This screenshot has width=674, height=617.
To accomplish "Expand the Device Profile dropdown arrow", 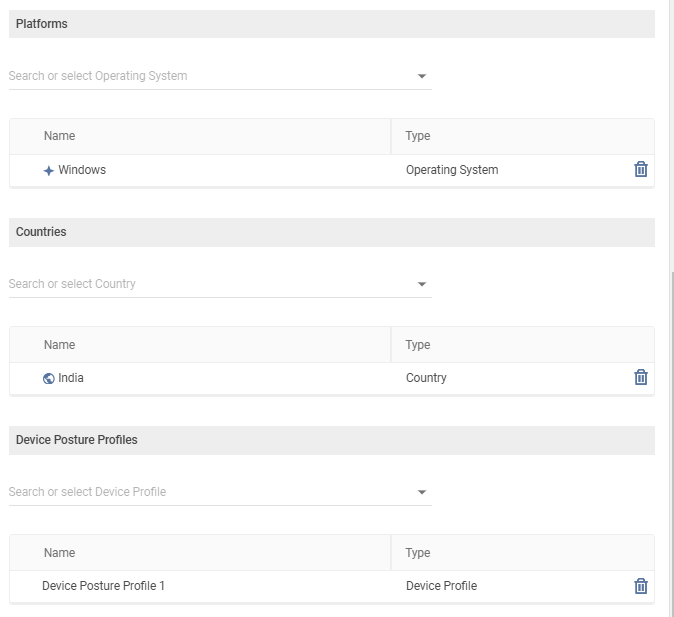I will [421, 492].
